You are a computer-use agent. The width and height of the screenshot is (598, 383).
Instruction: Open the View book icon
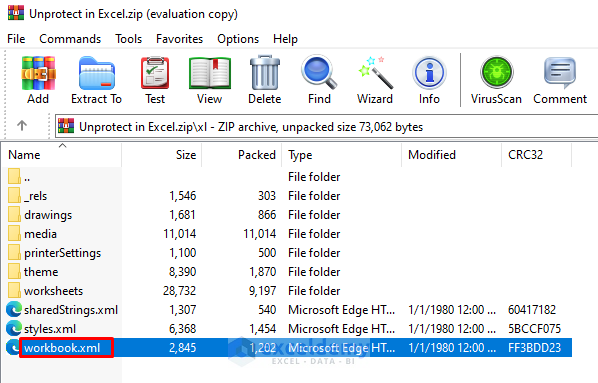210,74
